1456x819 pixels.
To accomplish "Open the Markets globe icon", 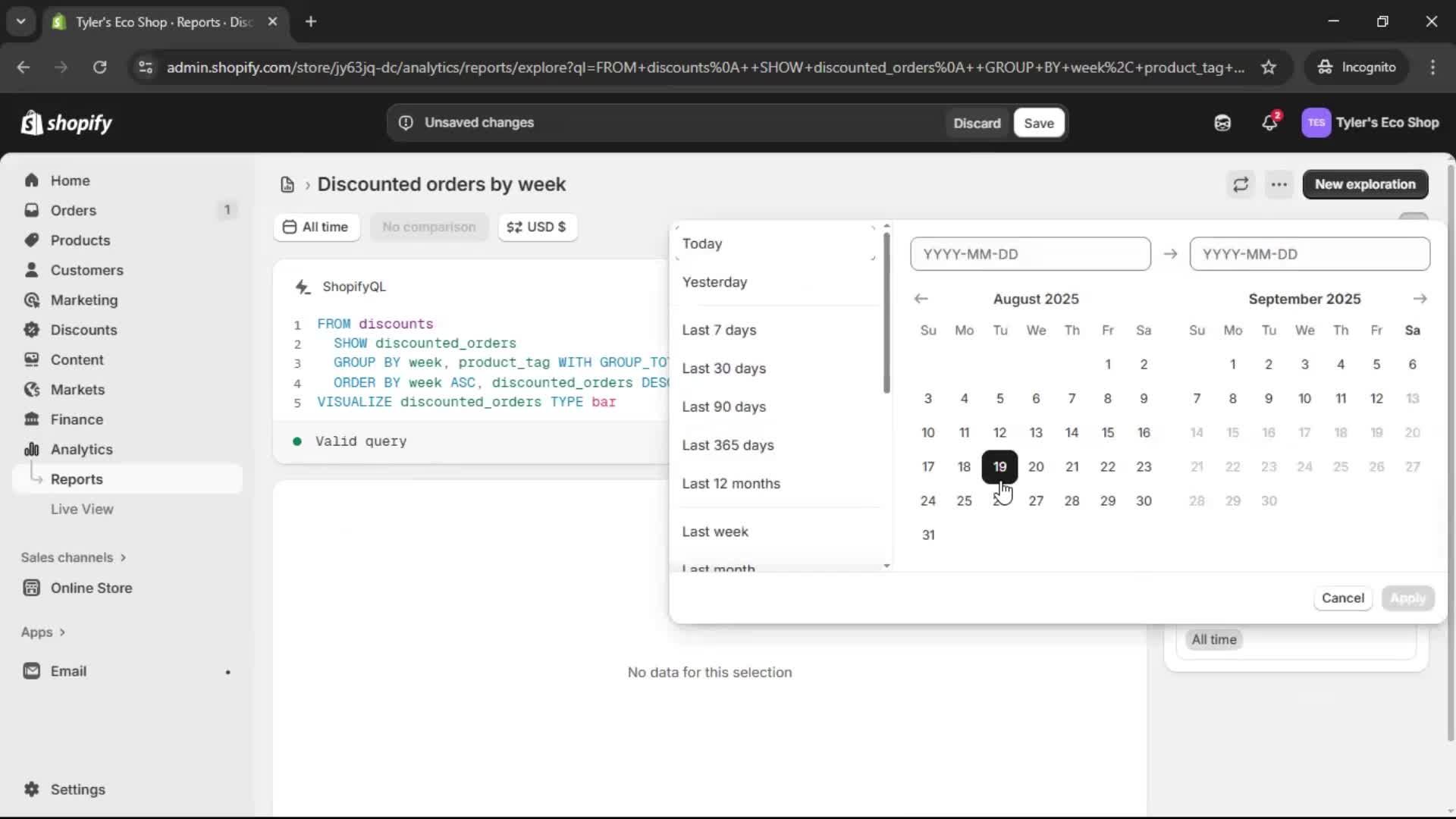I will [x=31, y=390].
